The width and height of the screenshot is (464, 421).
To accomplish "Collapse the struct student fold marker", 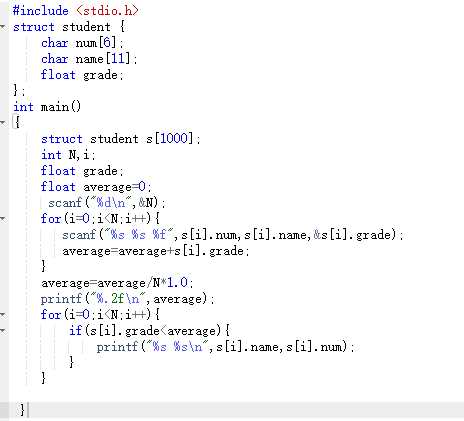I will (x=3, y=27).
